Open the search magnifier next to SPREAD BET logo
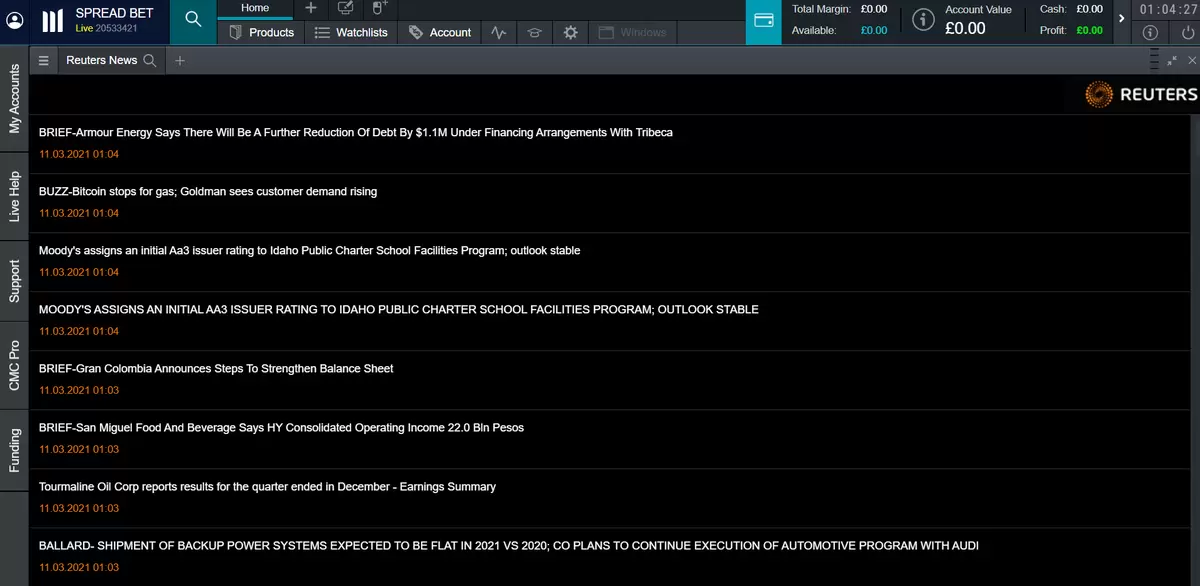 click(x=193, y=19)
